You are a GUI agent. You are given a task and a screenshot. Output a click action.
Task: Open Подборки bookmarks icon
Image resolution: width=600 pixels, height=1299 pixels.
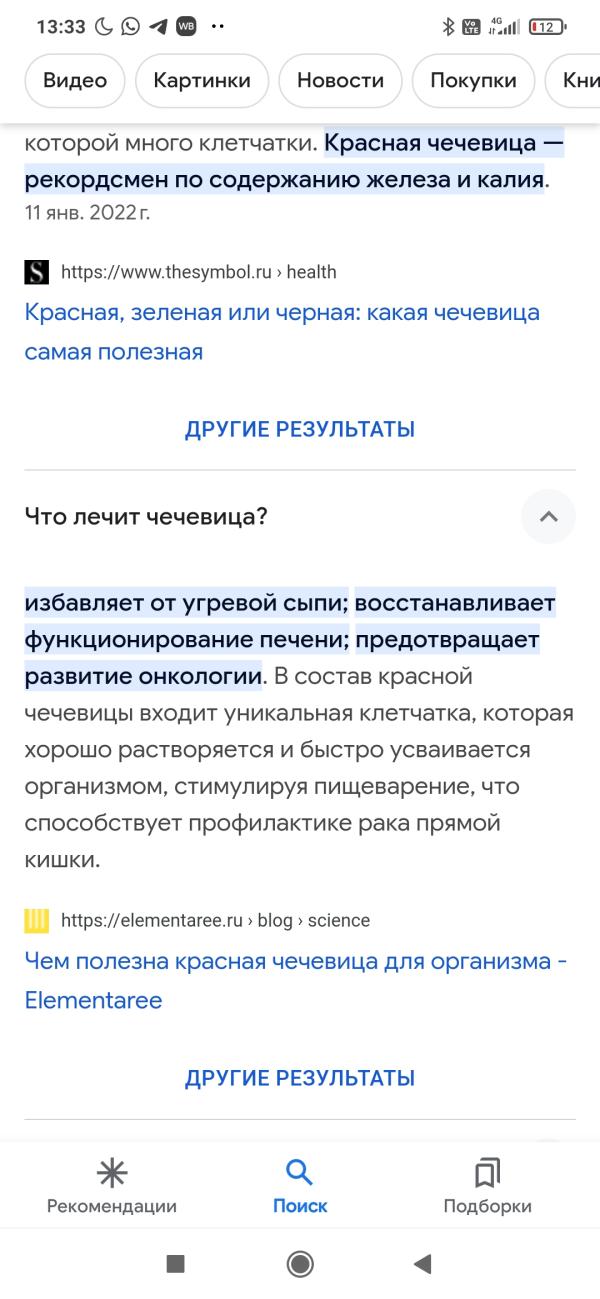point(487,1173)
